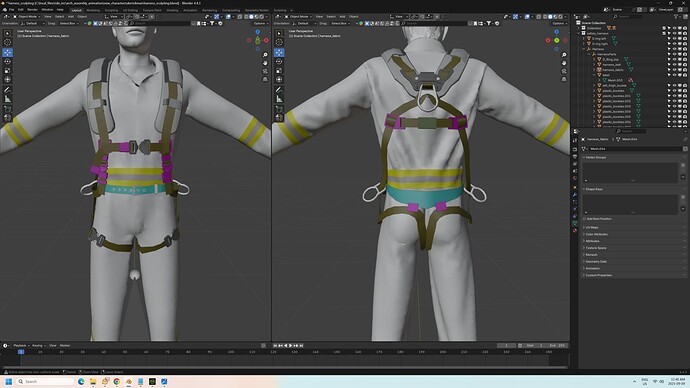This screenshot has height=388, width=690.
Task: Open Options in left viewport header
Action: (x=260, y=23)
